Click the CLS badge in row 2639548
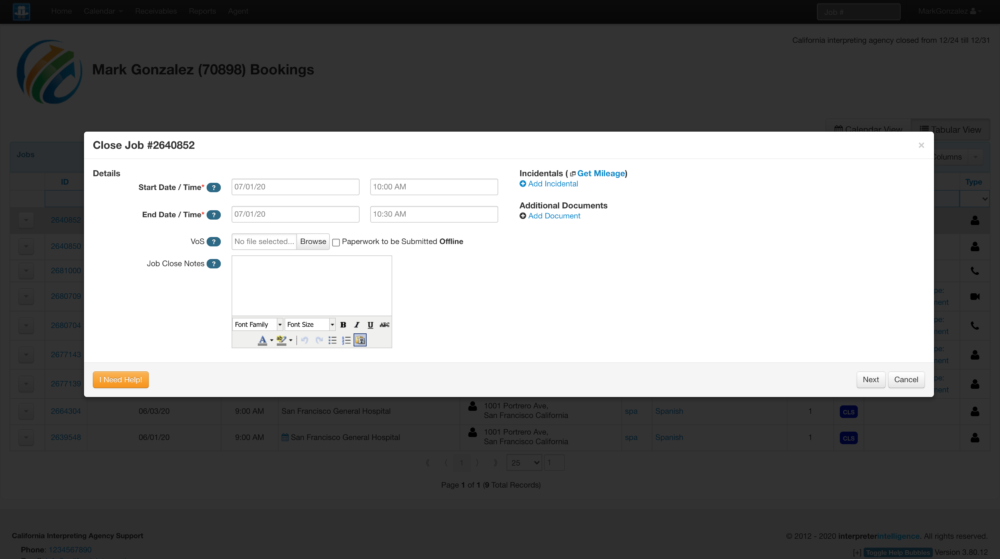 pyautogui.click(x=848, y=438)
